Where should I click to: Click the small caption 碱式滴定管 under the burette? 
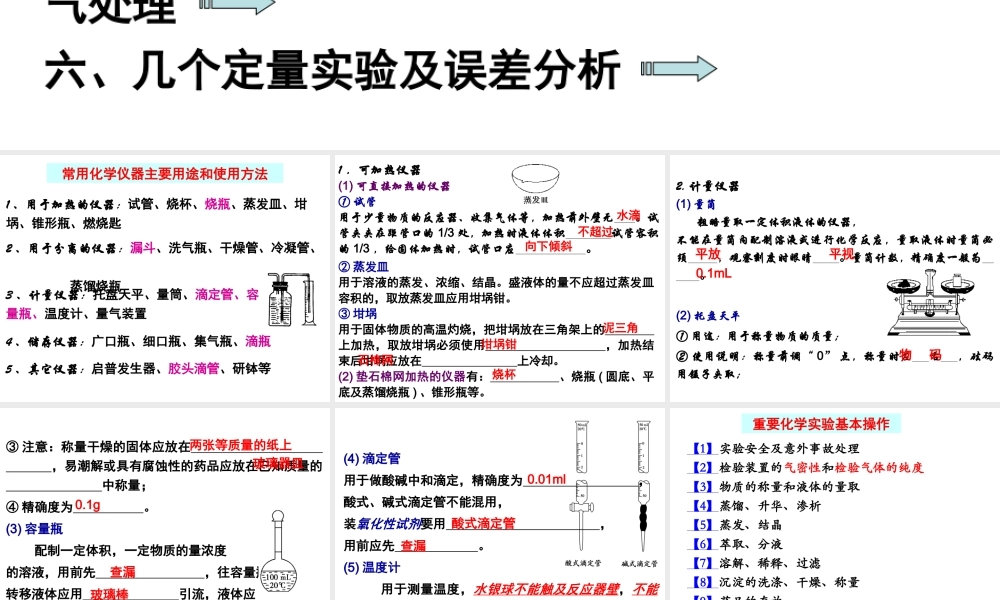(640, 564)
